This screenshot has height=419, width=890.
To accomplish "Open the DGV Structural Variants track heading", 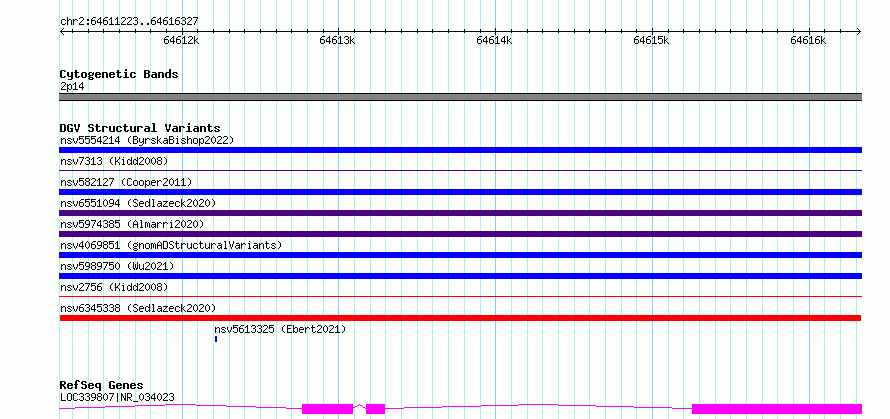I will coord(140,128).
